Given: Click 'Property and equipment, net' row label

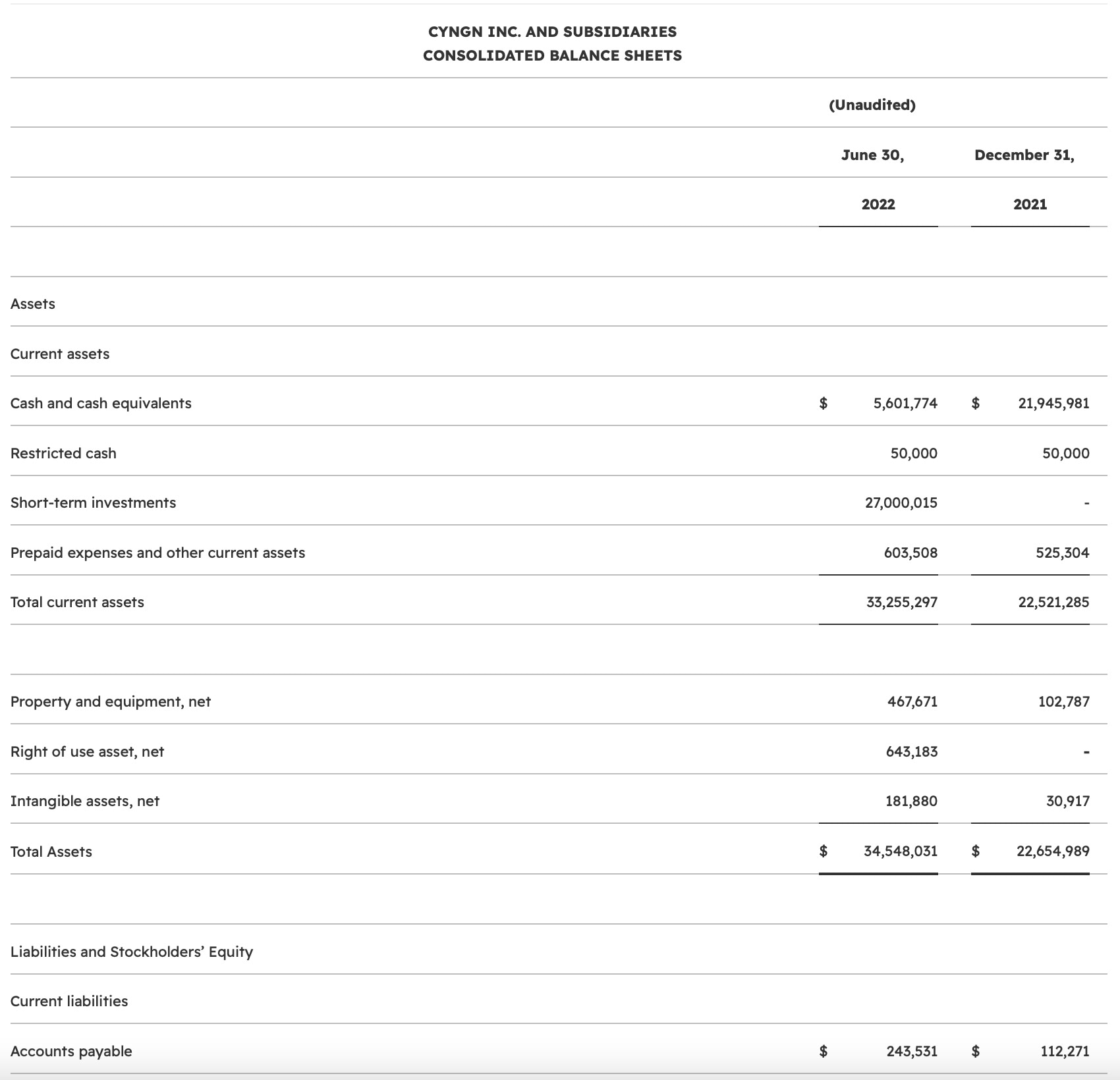Looking at the screenshot, I should click(x=111, y=701).
